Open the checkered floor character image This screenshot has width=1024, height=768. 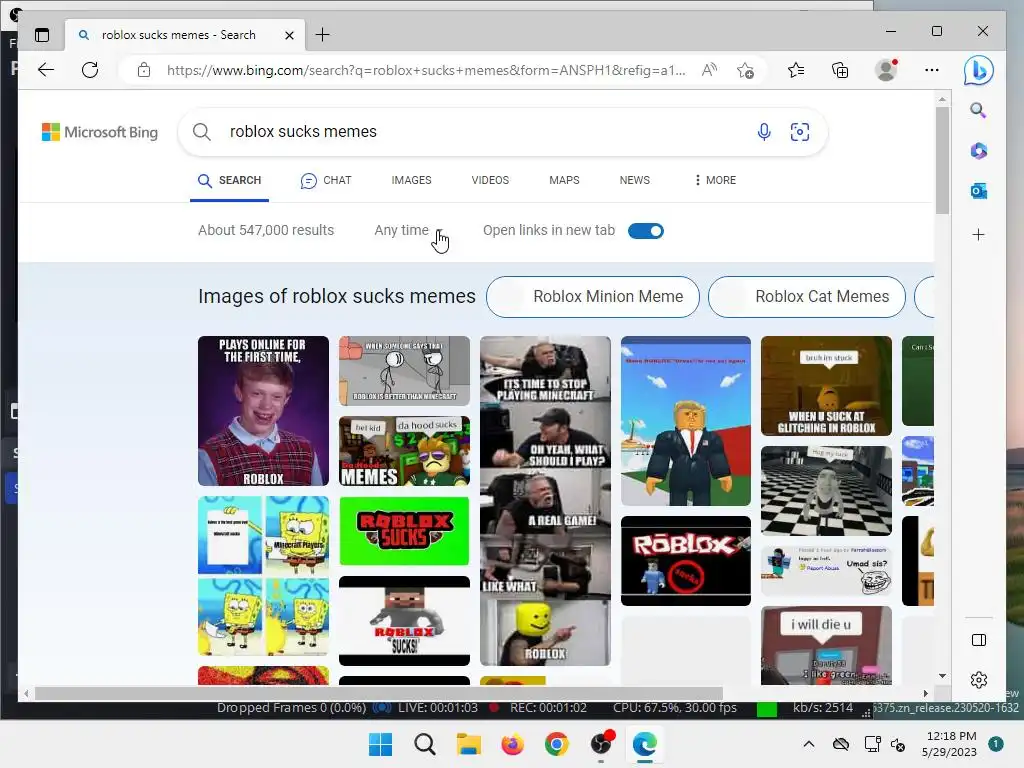tap(826, 490)
